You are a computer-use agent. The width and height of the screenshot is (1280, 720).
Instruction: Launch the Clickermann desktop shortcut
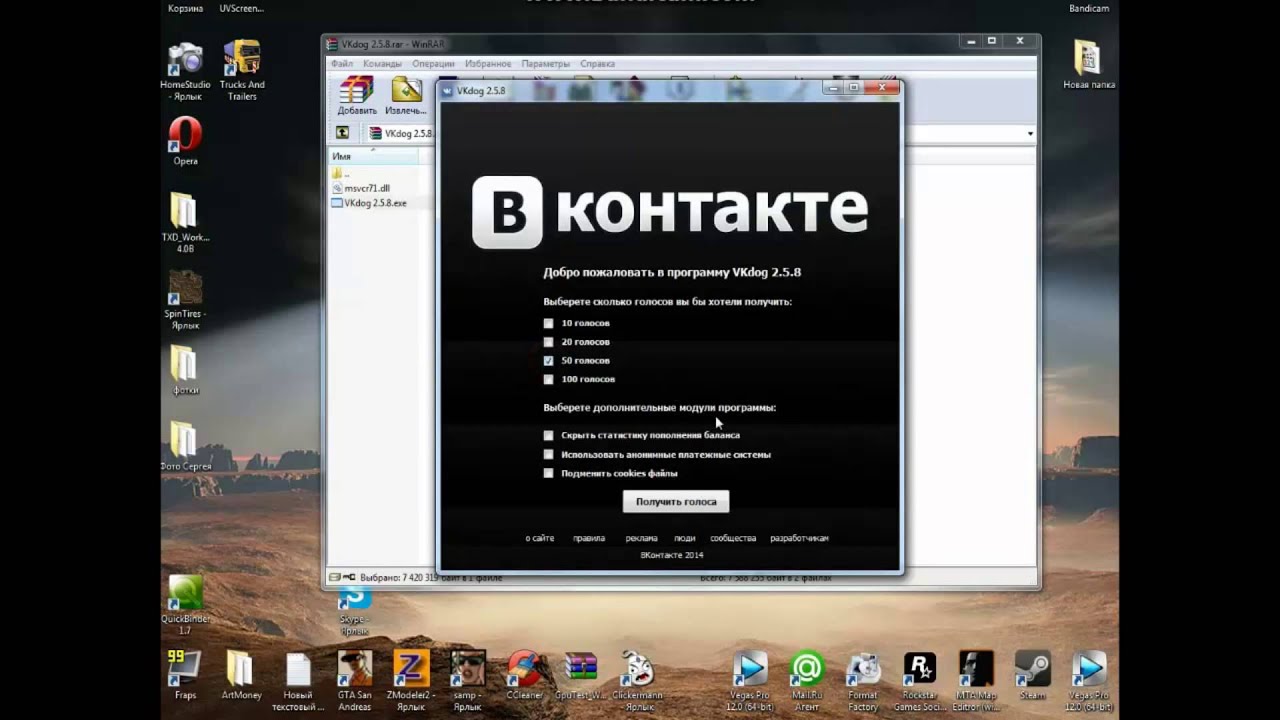click(637, 682)
